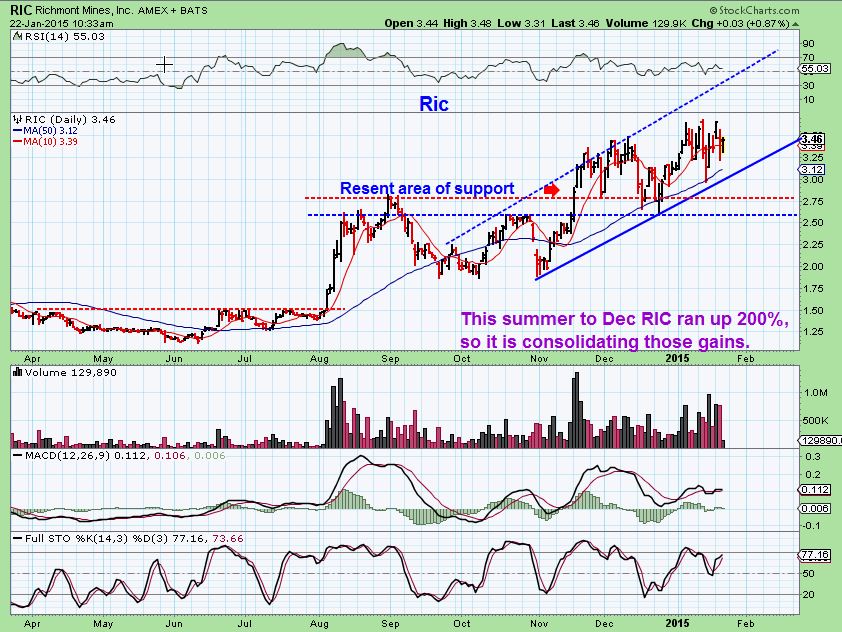
Task: Click the 3.46 last price tag on price axis
Action: coord(812,139)
